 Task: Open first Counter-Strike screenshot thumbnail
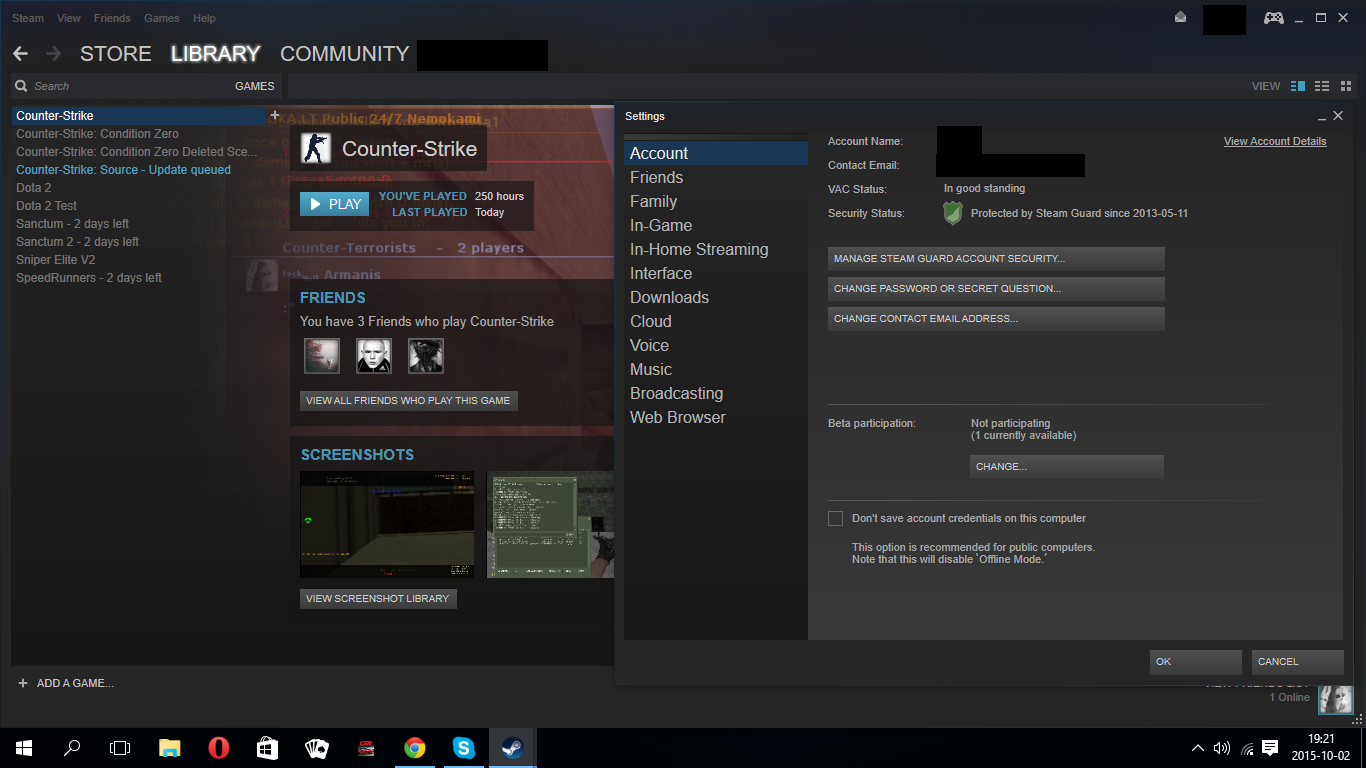(x=388, y=525)
